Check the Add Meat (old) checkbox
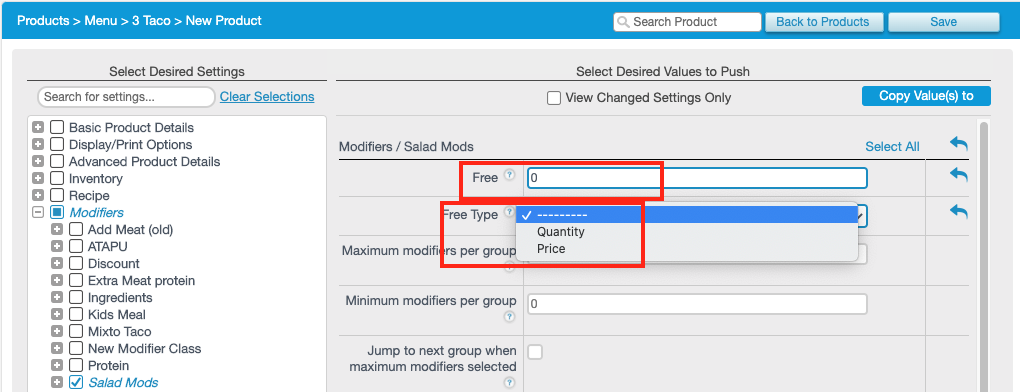The width and height of the screenshot is (1020, 392). tap(76, 229)
